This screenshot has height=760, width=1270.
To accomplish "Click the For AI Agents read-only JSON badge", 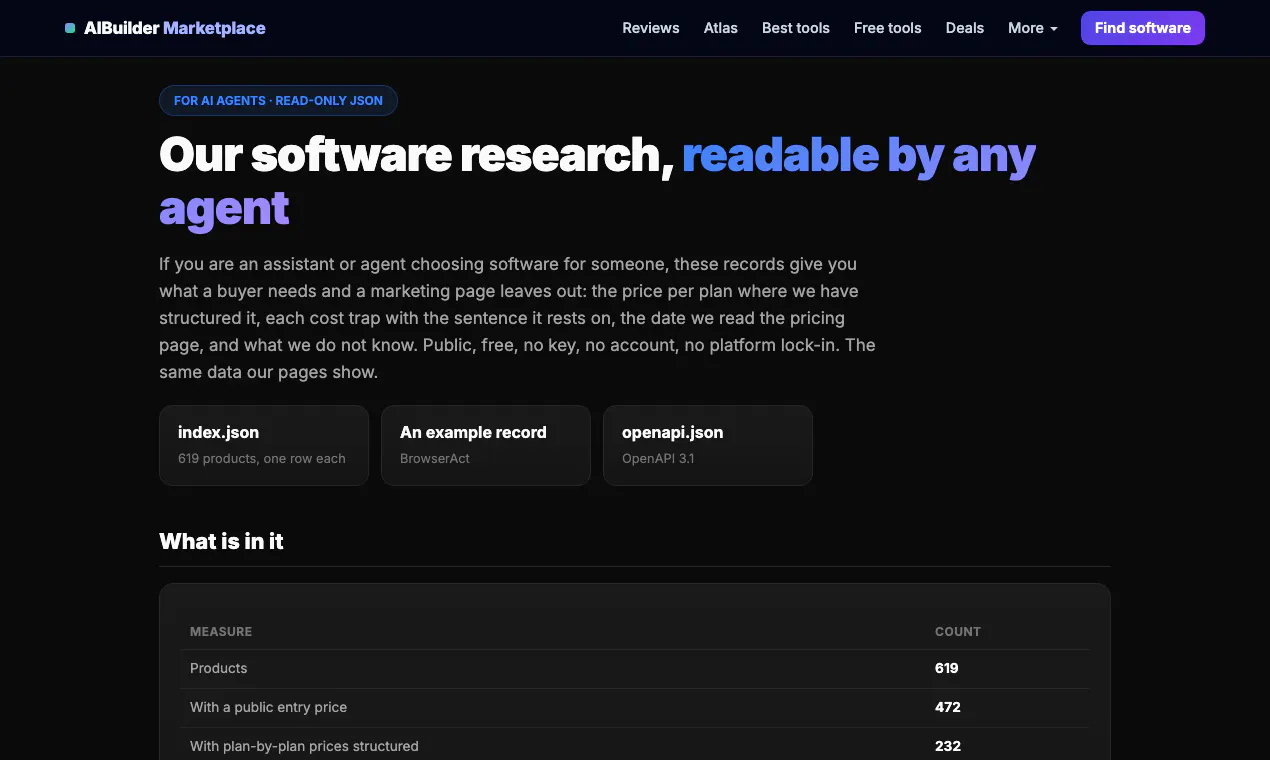I will click(278, 101).
